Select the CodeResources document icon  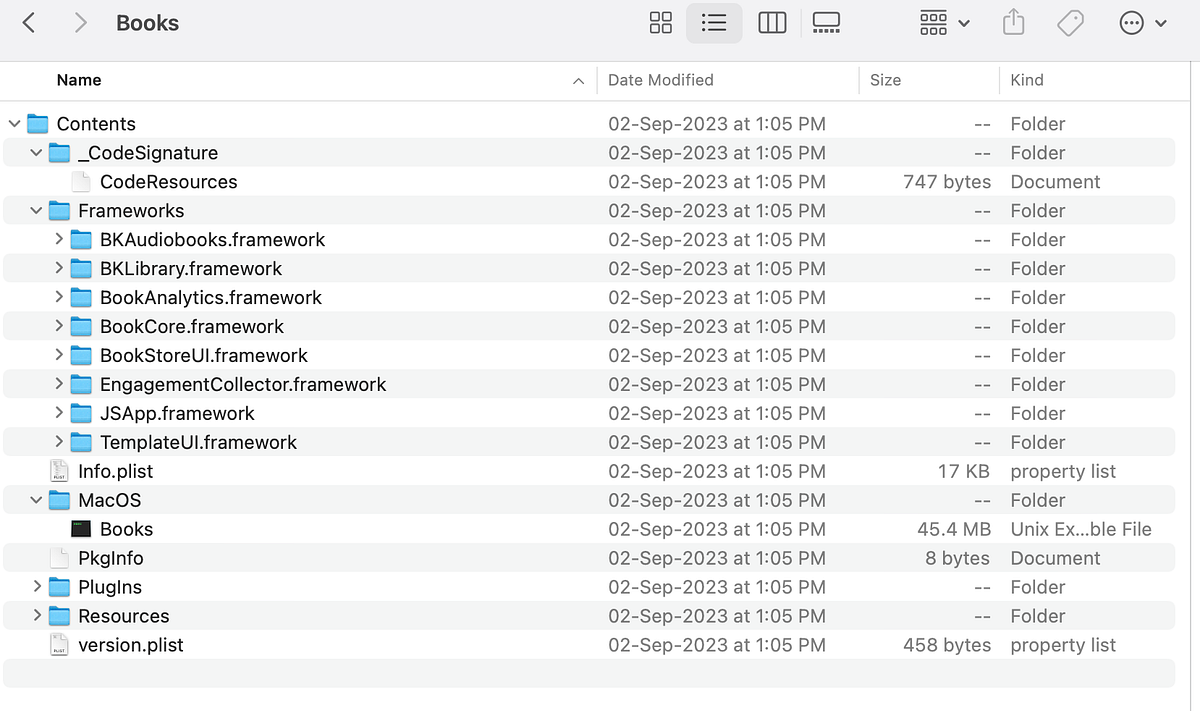[x=82, y=182]
